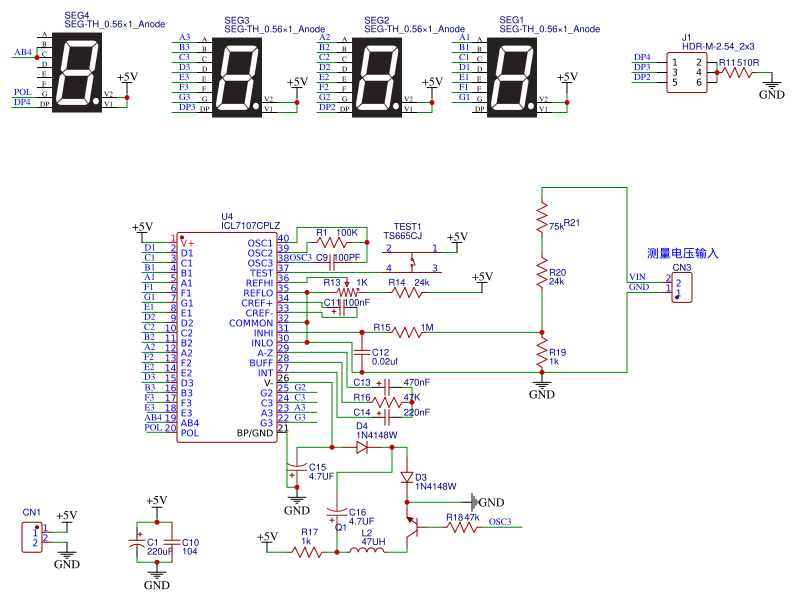Select the Q1 transistor symbol

point(415,527)
